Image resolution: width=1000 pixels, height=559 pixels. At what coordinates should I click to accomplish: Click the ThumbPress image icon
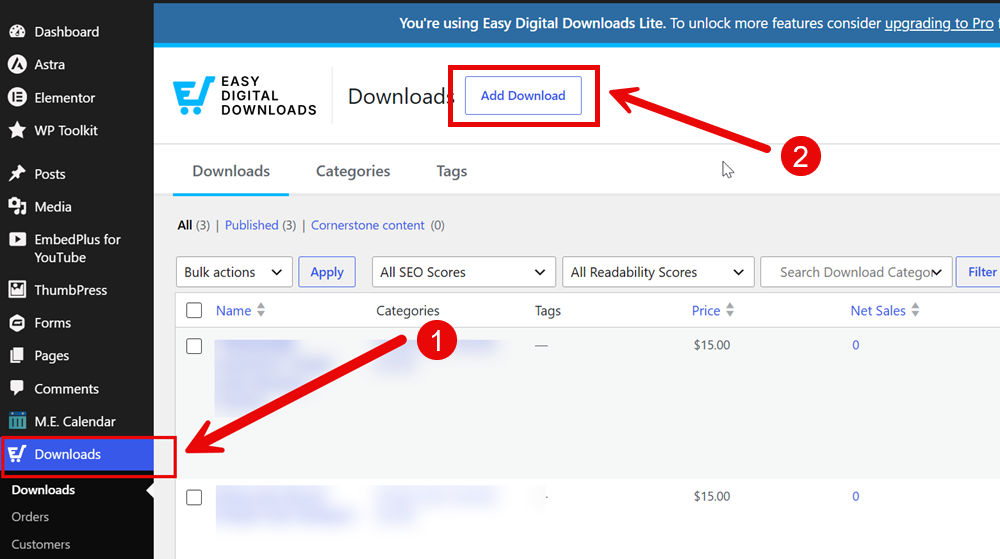[17, 289]
